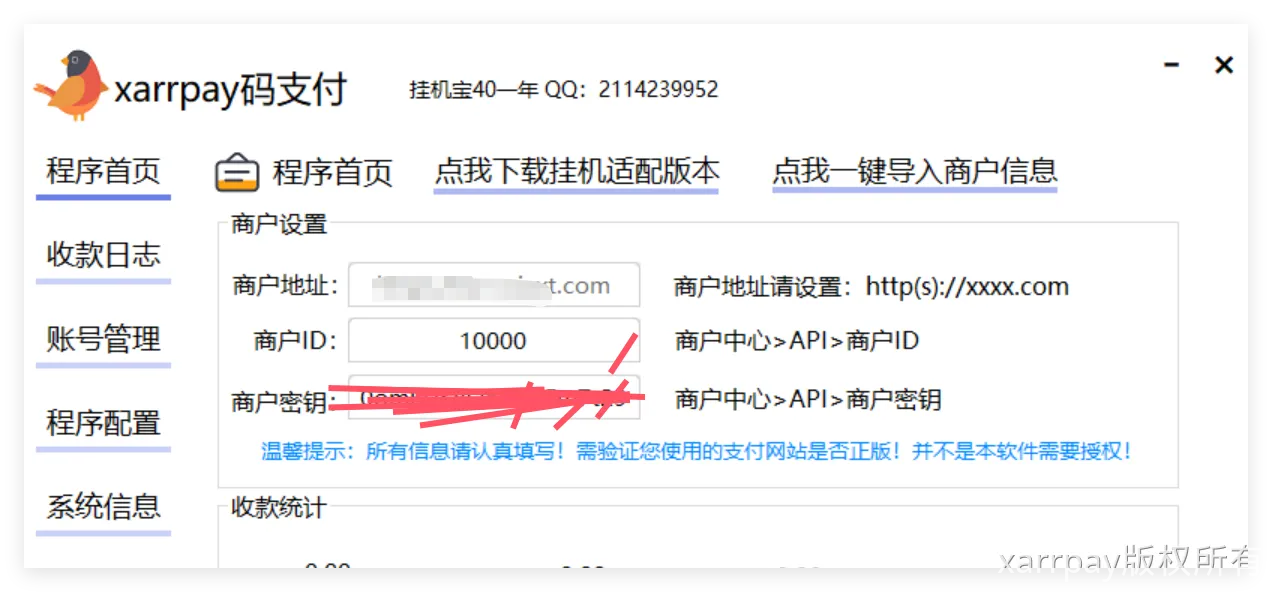Focus the 商户密钥 input field
Screen dimensions: 1272x592
tap(493, 399)
